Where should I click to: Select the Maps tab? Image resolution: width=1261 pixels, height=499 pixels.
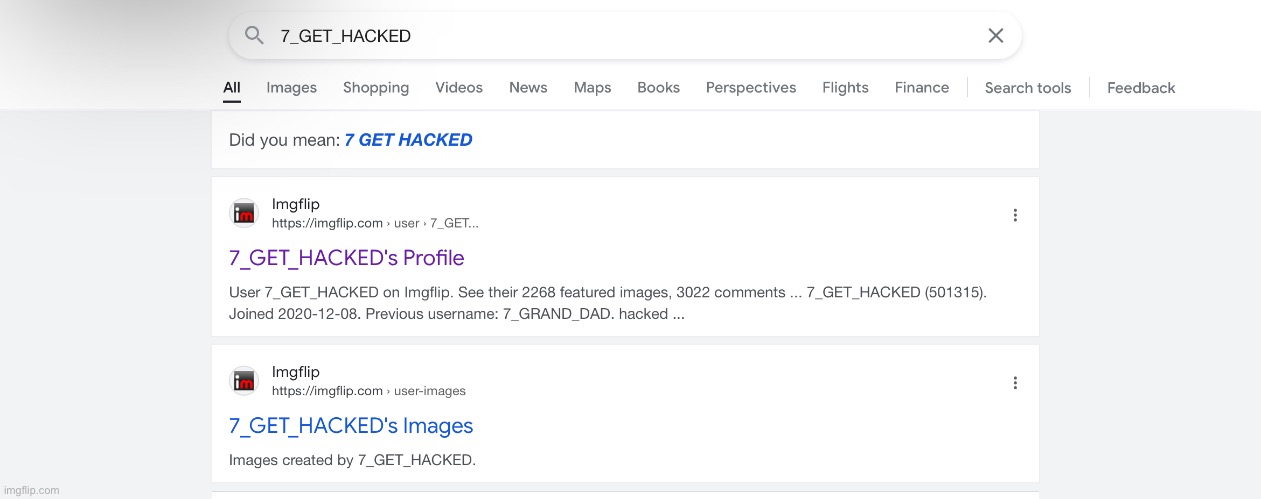(x=592, y=88)
